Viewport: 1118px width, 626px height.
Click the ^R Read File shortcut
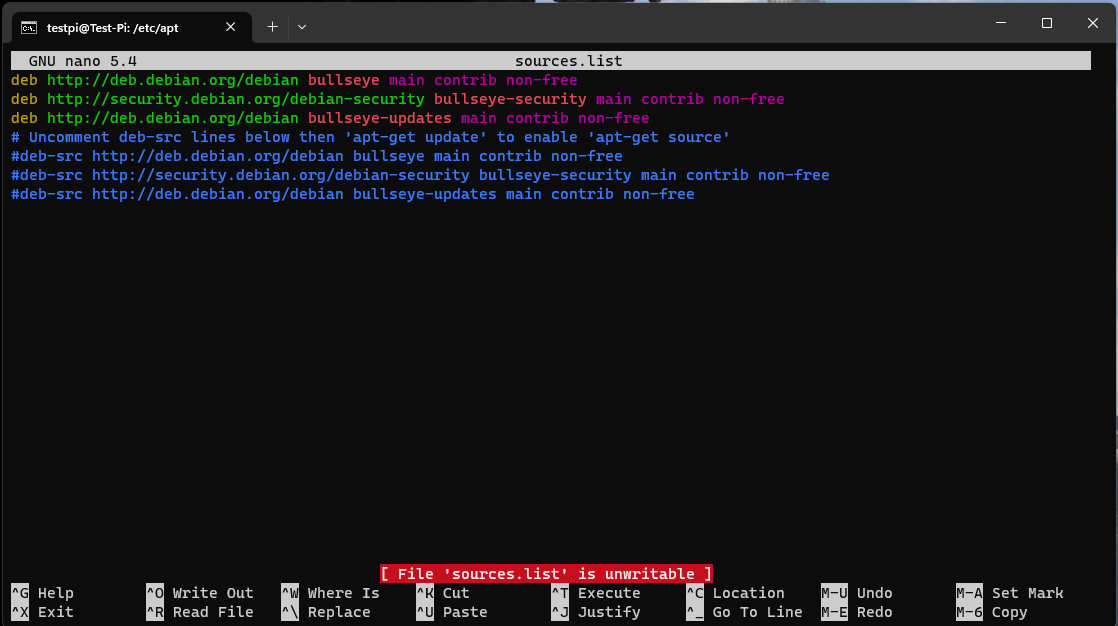[200, 612]
